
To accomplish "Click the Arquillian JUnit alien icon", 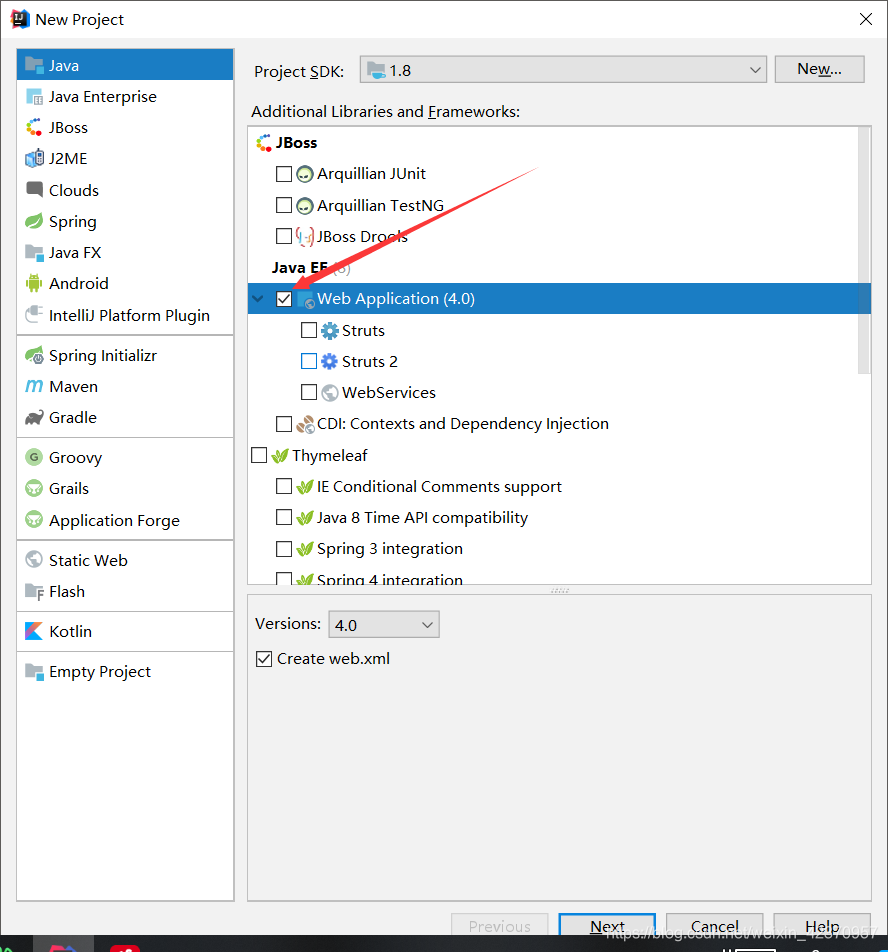I will (305, 174).
